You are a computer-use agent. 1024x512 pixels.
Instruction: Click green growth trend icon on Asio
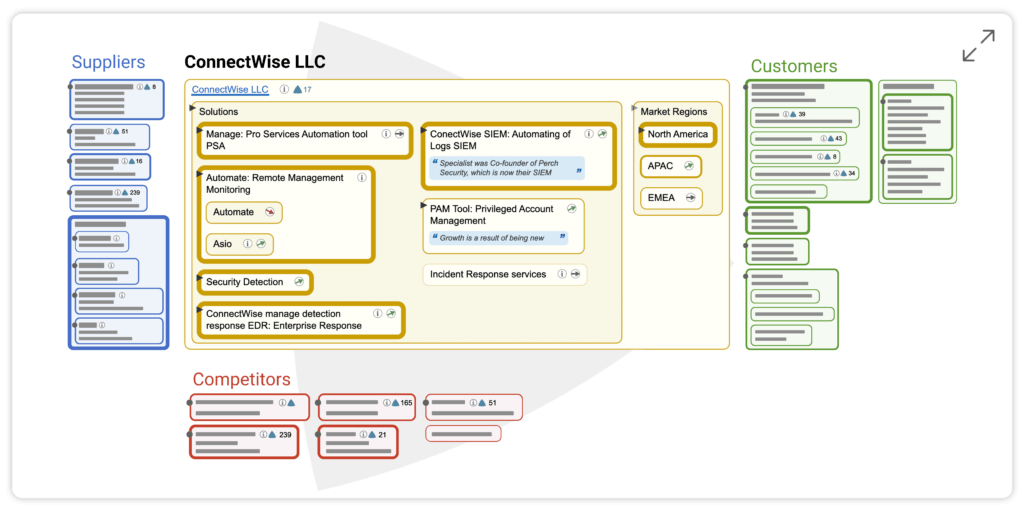(x=261, y=244)
